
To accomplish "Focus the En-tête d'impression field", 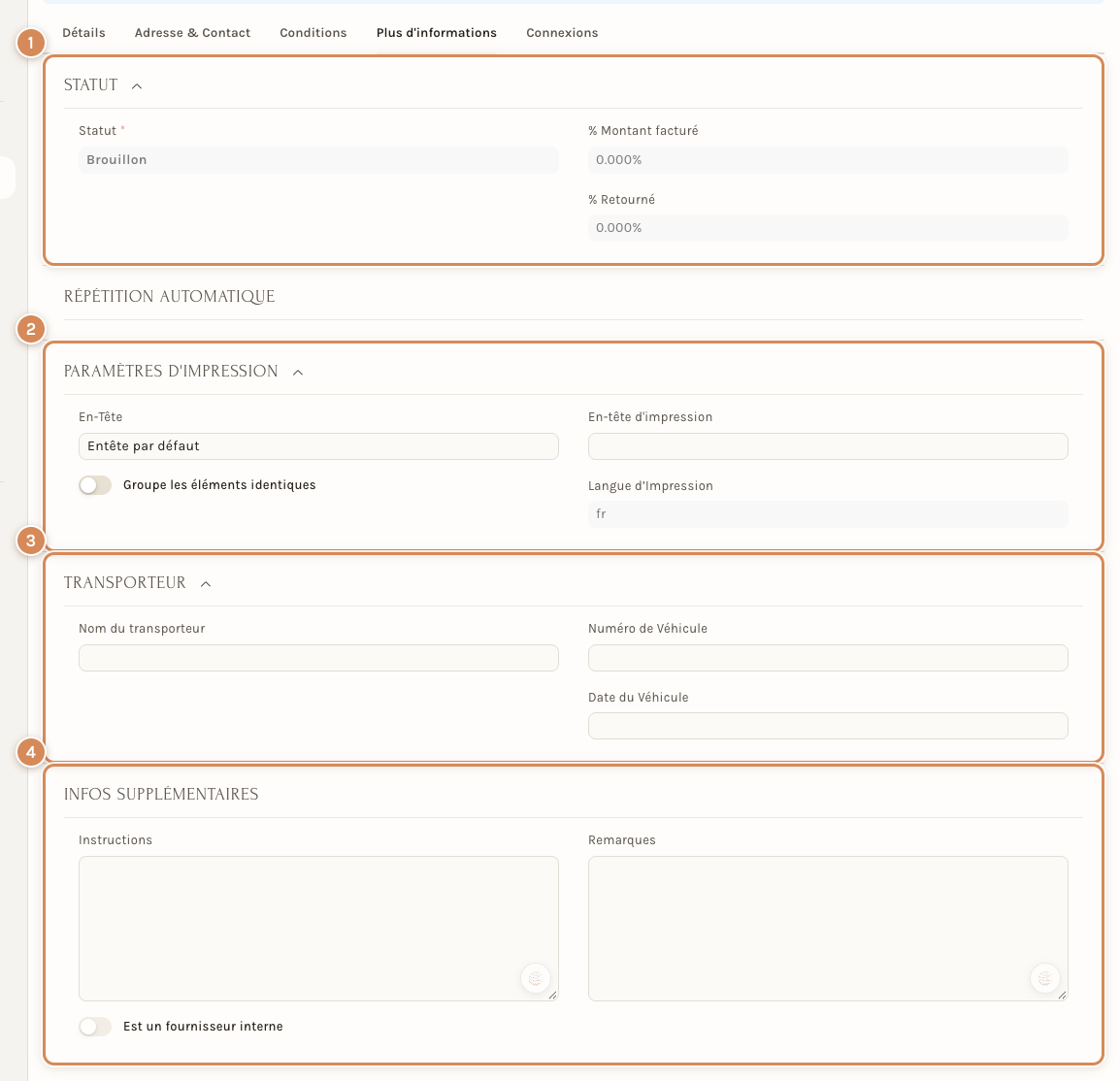I will (x=828, y=446).
